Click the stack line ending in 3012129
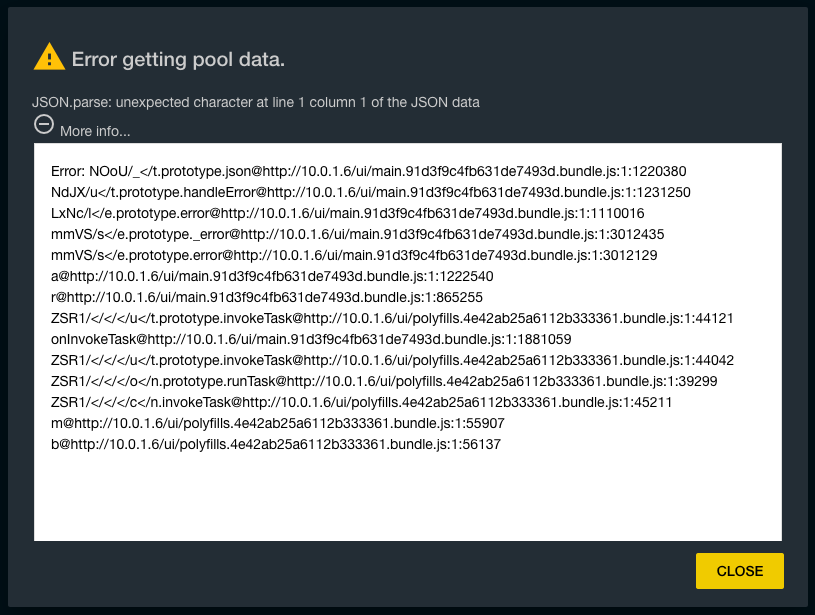Image resolution: width=815 pixels, height=615 pixels. pyautogui.click(x=354, y=255)
